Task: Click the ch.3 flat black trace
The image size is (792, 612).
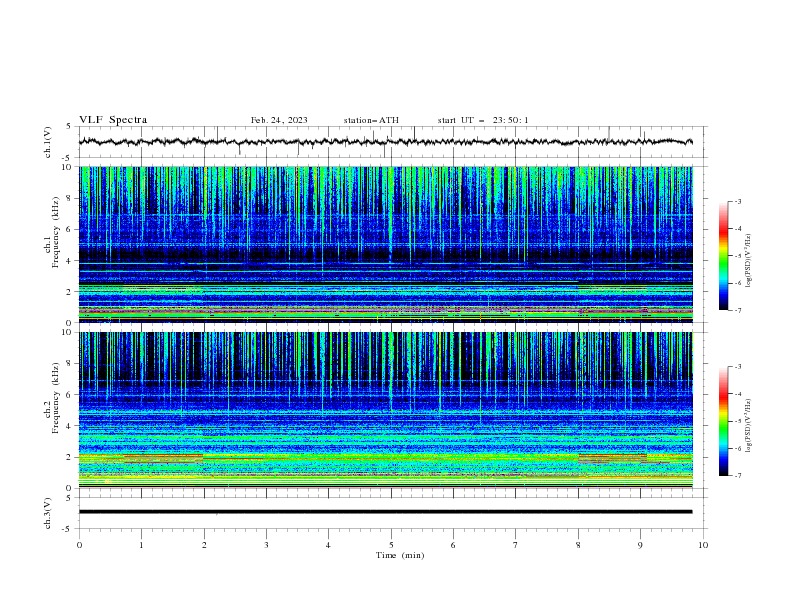Action: click(385, 512)
